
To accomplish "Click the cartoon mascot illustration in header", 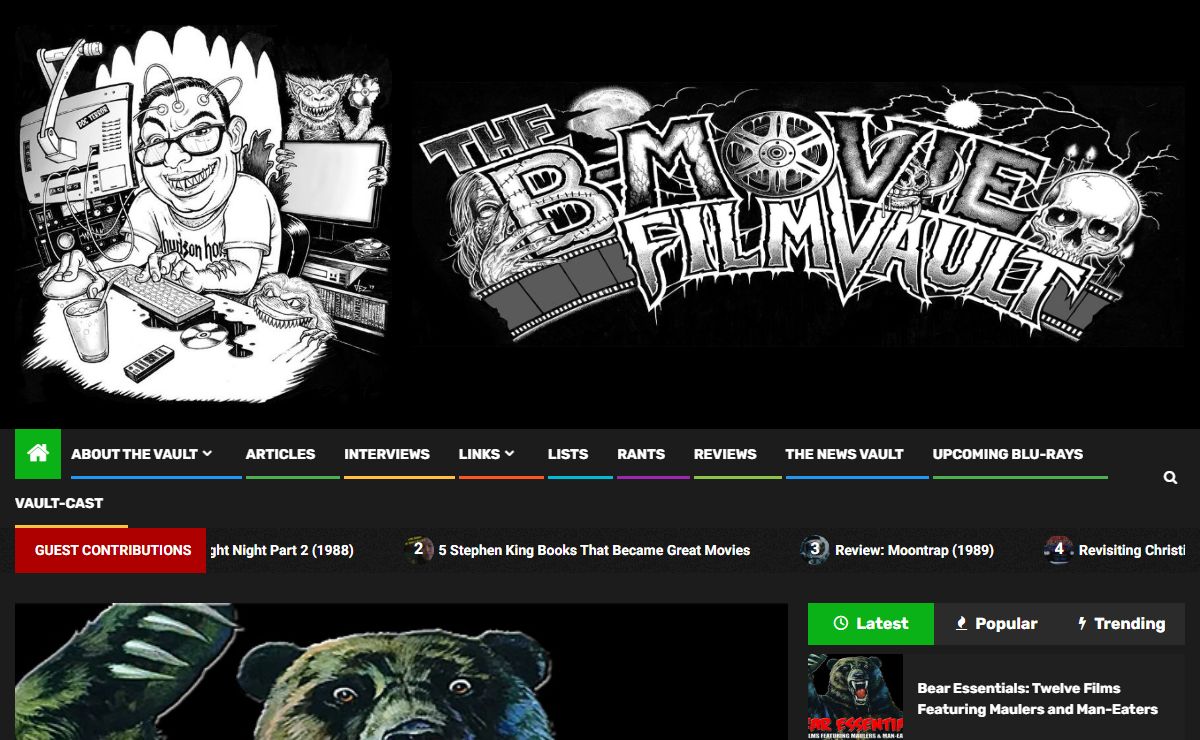I will 201,214.
